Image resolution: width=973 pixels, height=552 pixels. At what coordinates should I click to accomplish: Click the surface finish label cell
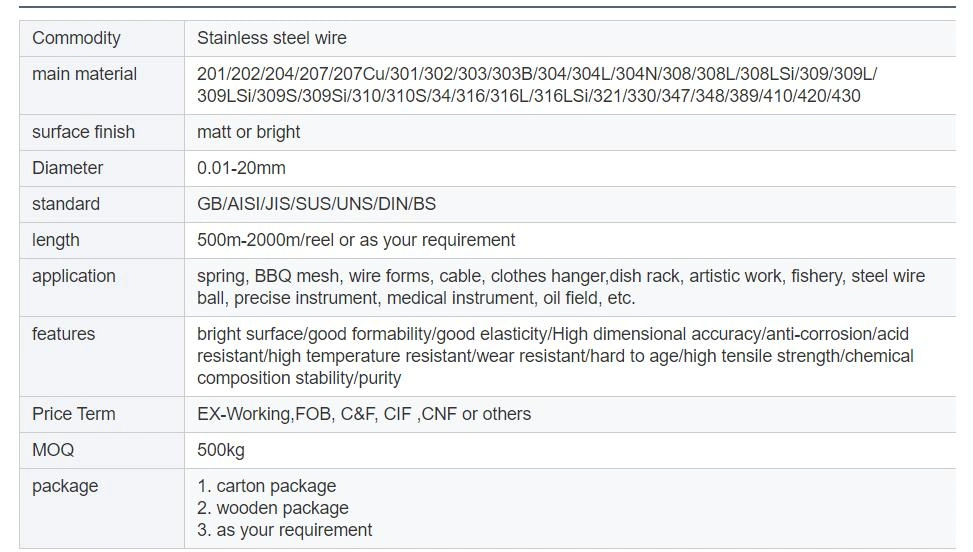102,132
